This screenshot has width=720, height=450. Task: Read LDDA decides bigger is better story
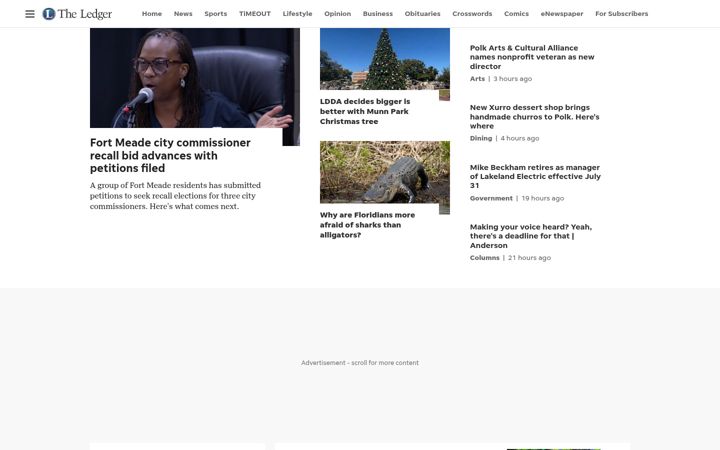365,111
